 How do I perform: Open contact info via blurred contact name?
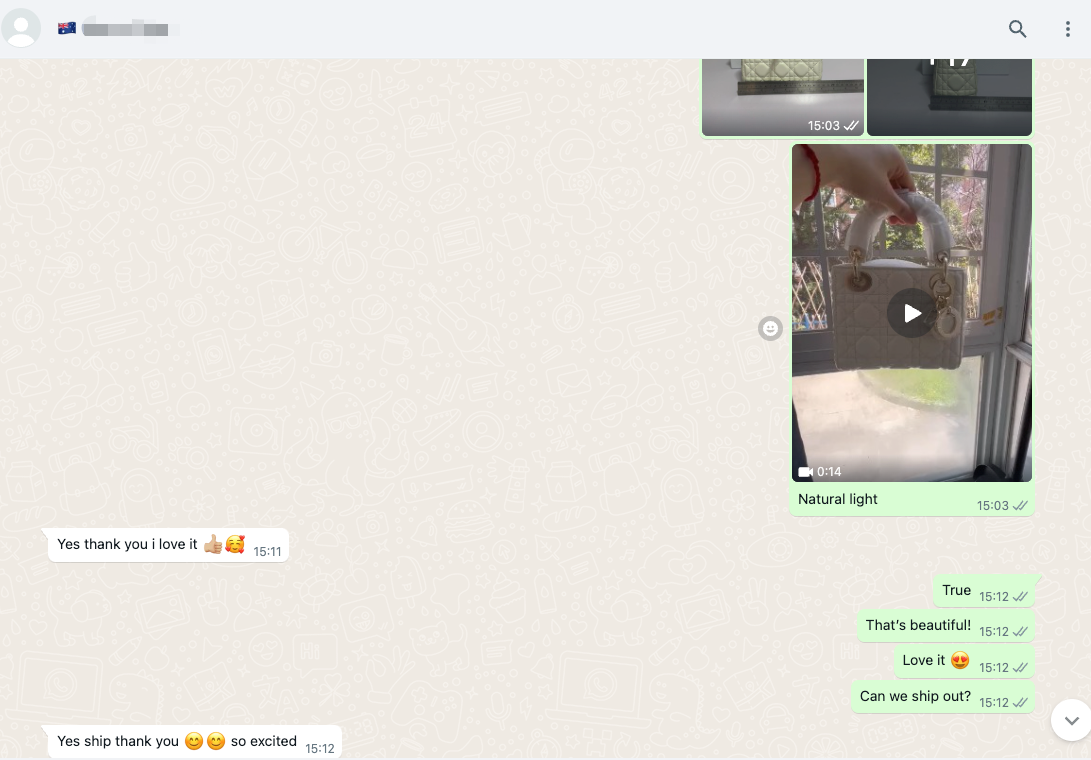click(x=125, y=29)
